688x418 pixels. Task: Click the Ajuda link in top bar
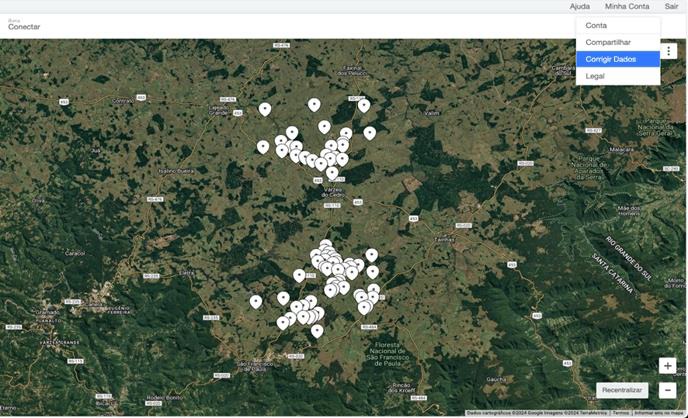[580, 6]
